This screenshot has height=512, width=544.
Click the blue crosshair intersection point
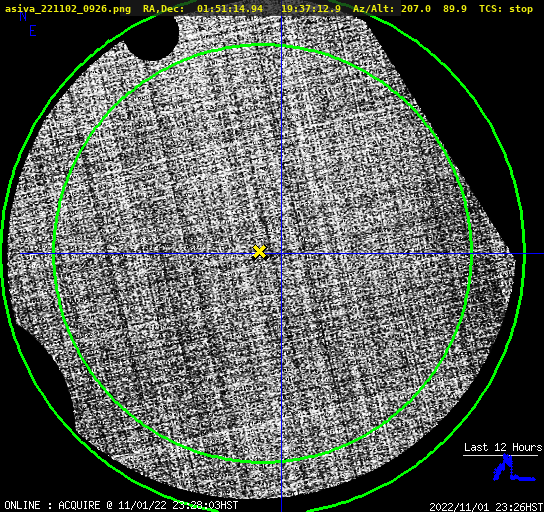[x=281, y=254]
